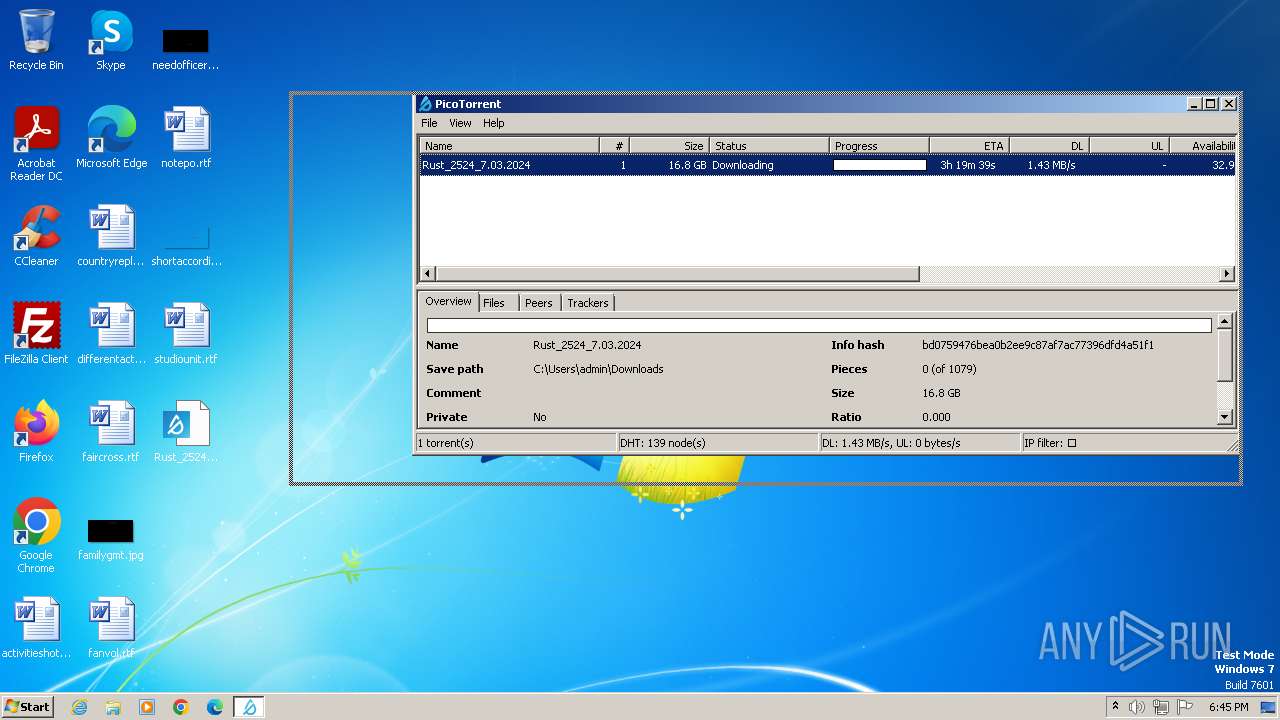Launch Microsoft Edge desktop shortcut

pyautogui.click(x=111, y=138)
